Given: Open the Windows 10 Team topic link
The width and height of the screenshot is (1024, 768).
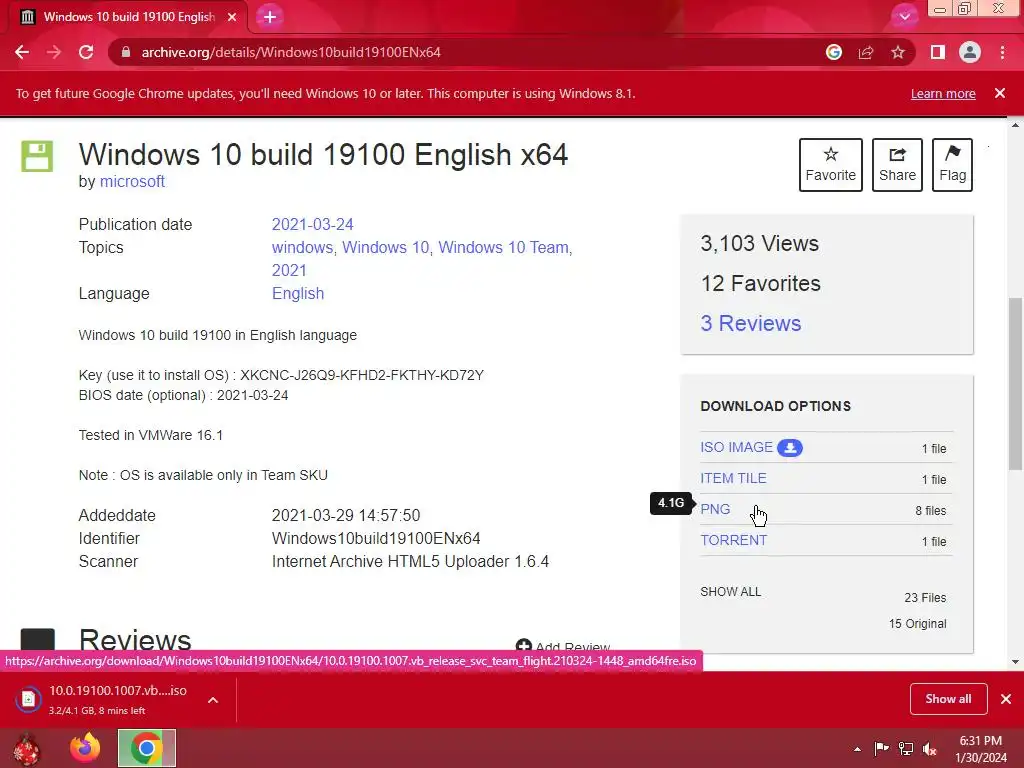Looking at the screenshot, I should click(x=503, y=248).
